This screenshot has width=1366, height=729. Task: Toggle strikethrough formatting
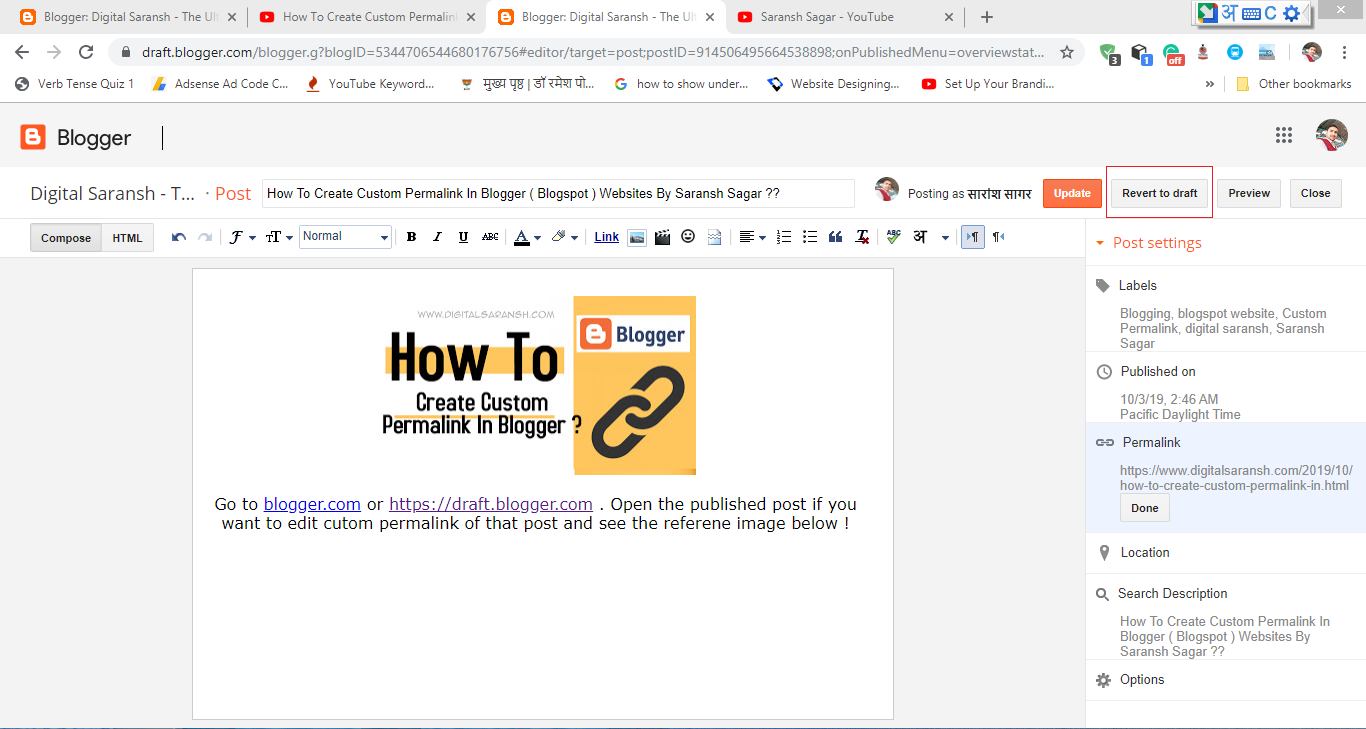(490, 237)
